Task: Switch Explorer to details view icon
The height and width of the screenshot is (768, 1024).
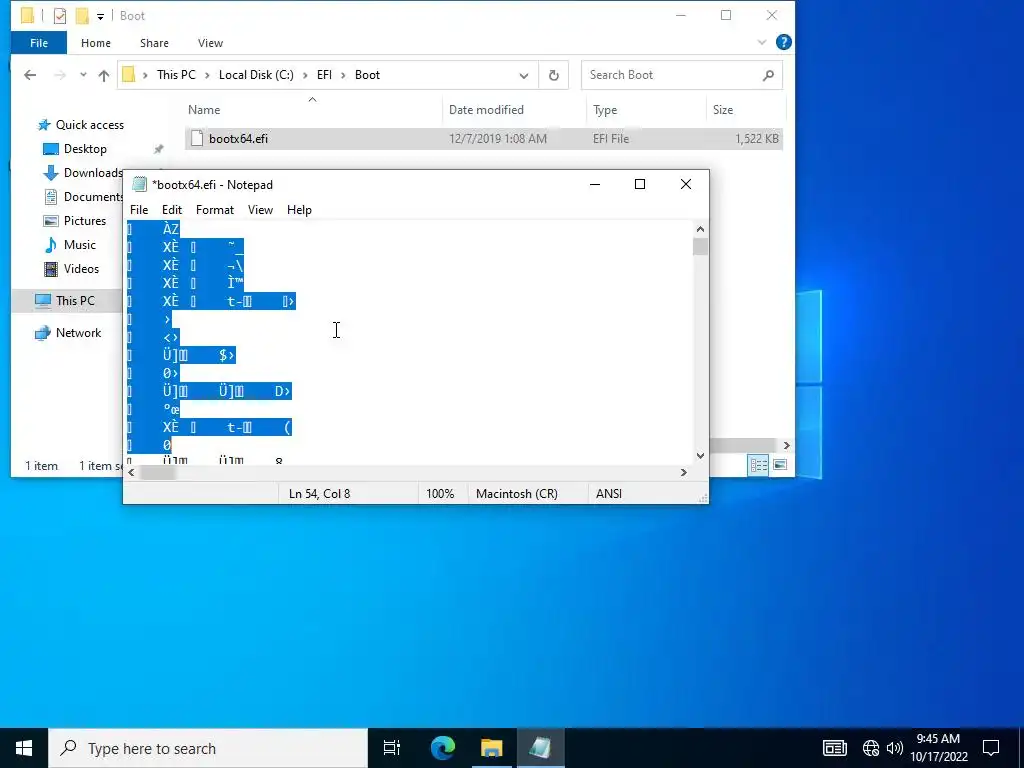Action: click(759, 465)
